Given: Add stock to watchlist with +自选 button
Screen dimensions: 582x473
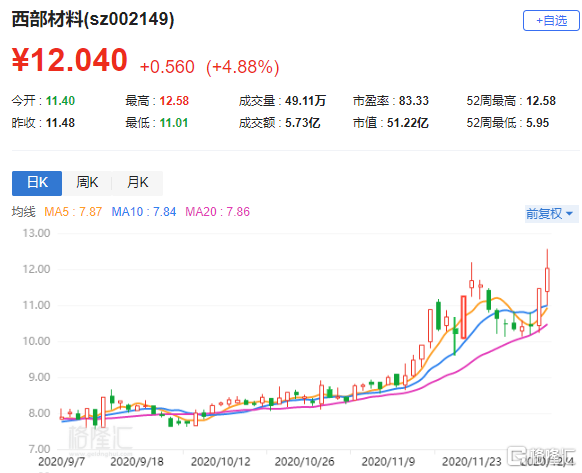Looking at the screenshot, I should click(551, 20).
